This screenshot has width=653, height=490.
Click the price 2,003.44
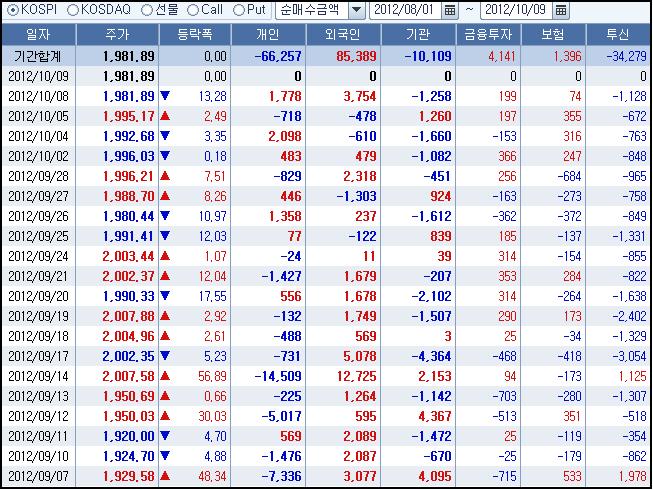pos(129,256)
